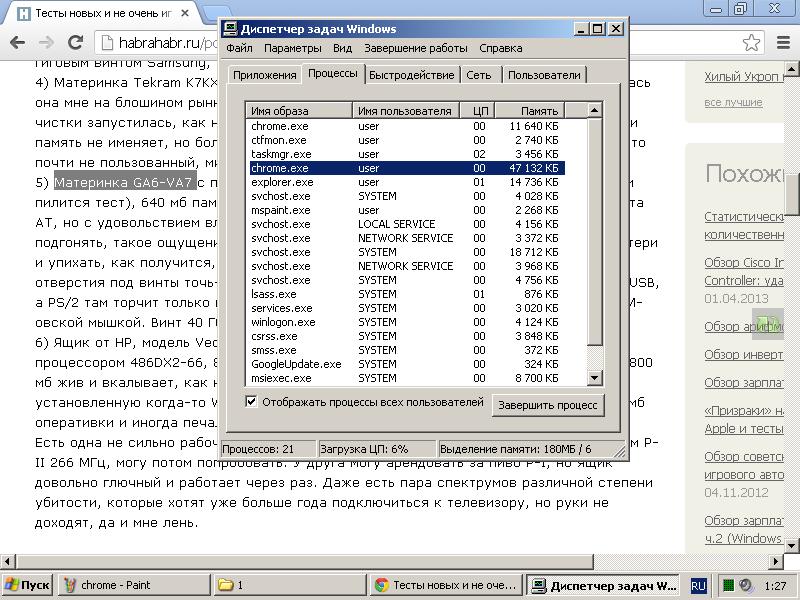The image size is (800, 600).
Task: Open Завершение работы menu
Action: [415, 48]
